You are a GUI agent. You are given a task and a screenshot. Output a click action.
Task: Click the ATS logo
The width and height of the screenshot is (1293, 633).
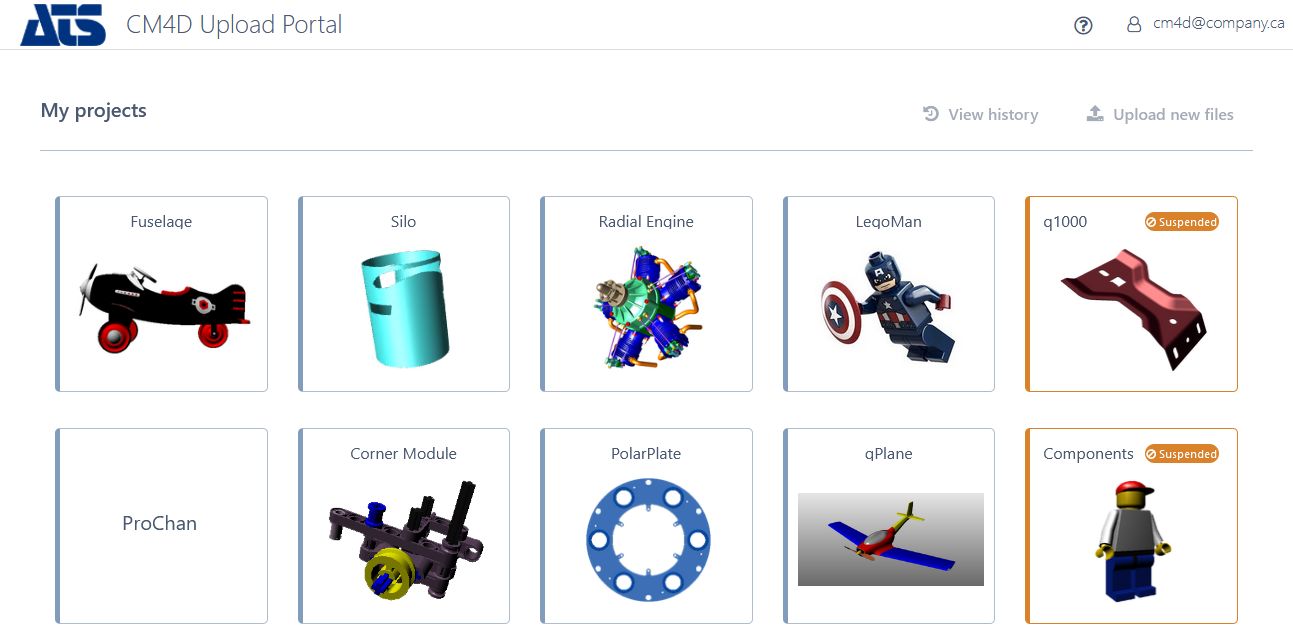coord(63,25)
